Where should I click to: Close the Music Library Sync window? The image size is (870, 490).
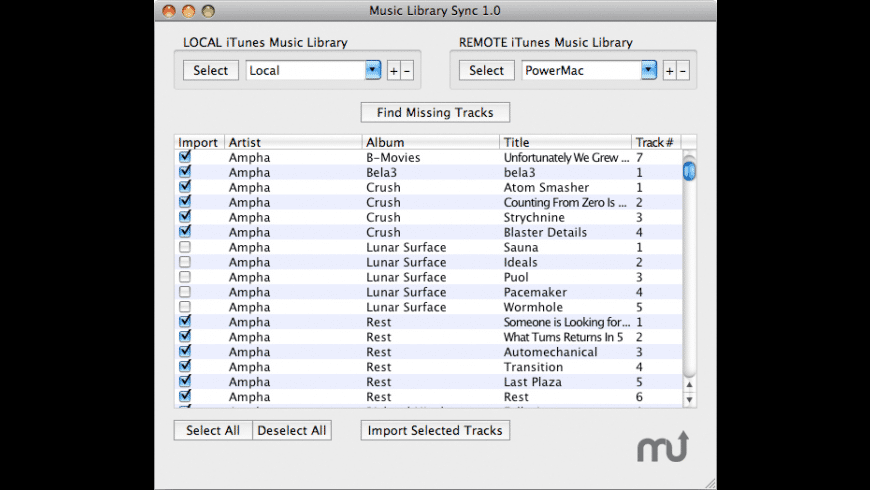169,11
